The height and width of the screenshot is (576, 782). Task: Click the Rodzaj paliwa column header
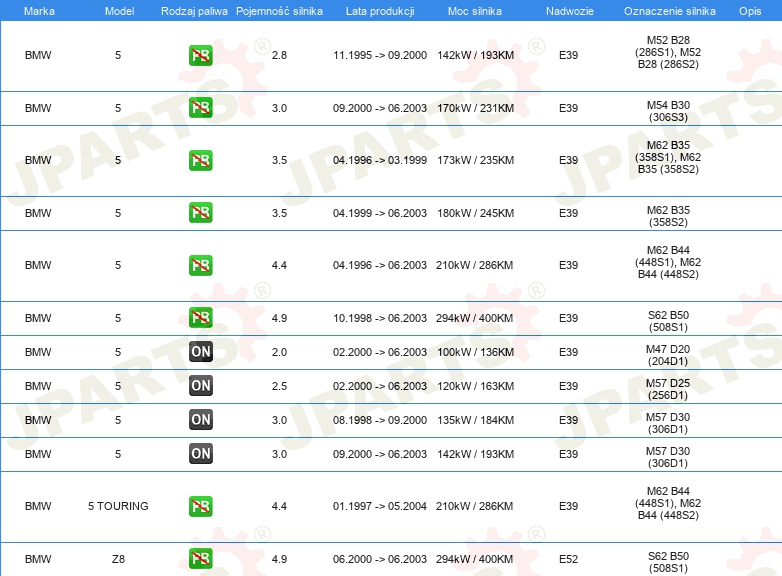point(194,10)
